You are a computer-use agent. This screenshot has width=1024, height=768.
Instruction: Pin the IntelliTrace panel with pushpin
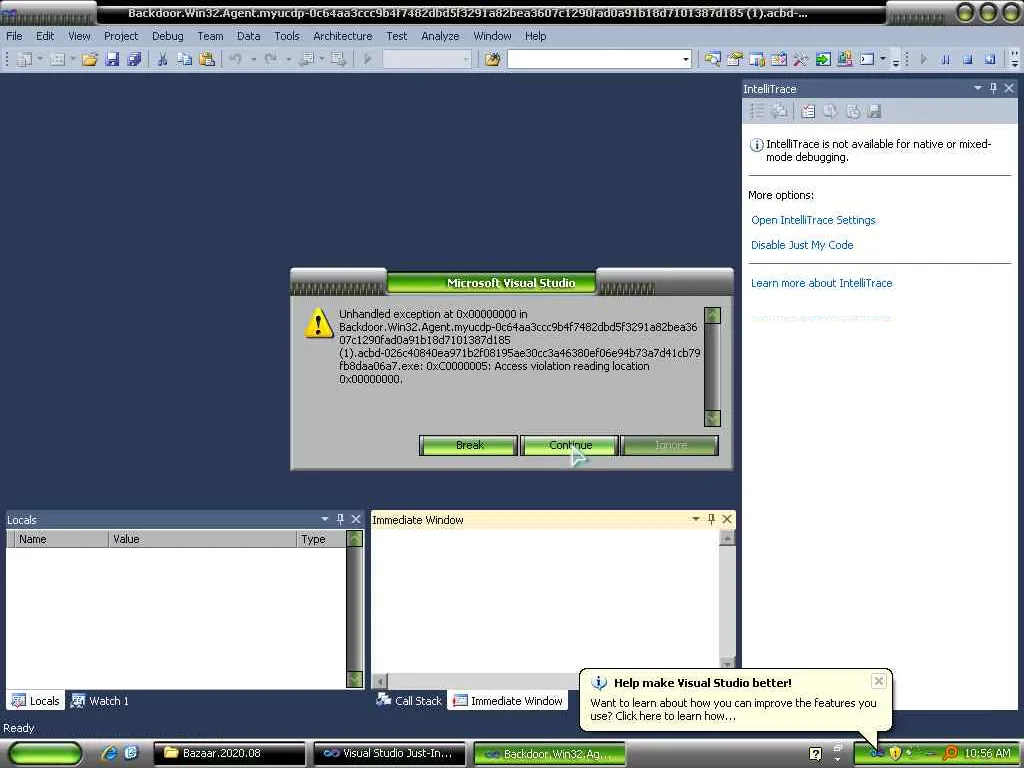coord(993,88)
